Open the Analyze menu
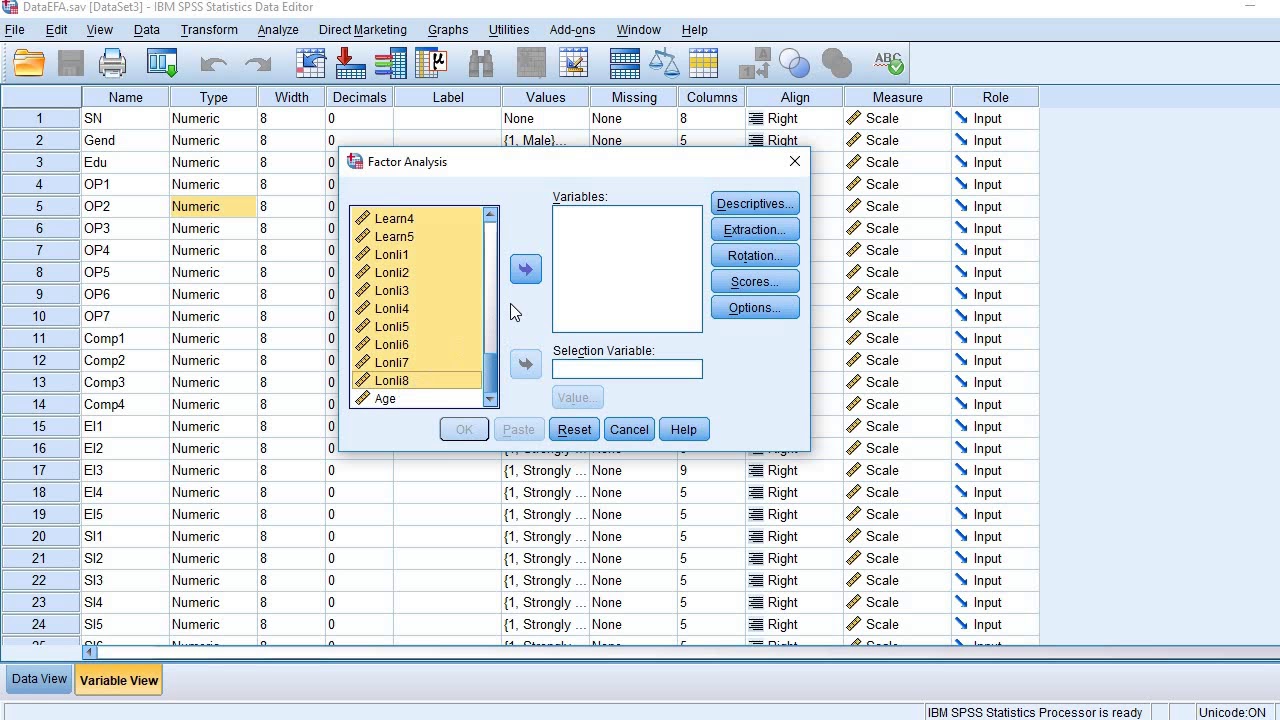Screen dimensions: 1280x720 click(x=278, y=29)
